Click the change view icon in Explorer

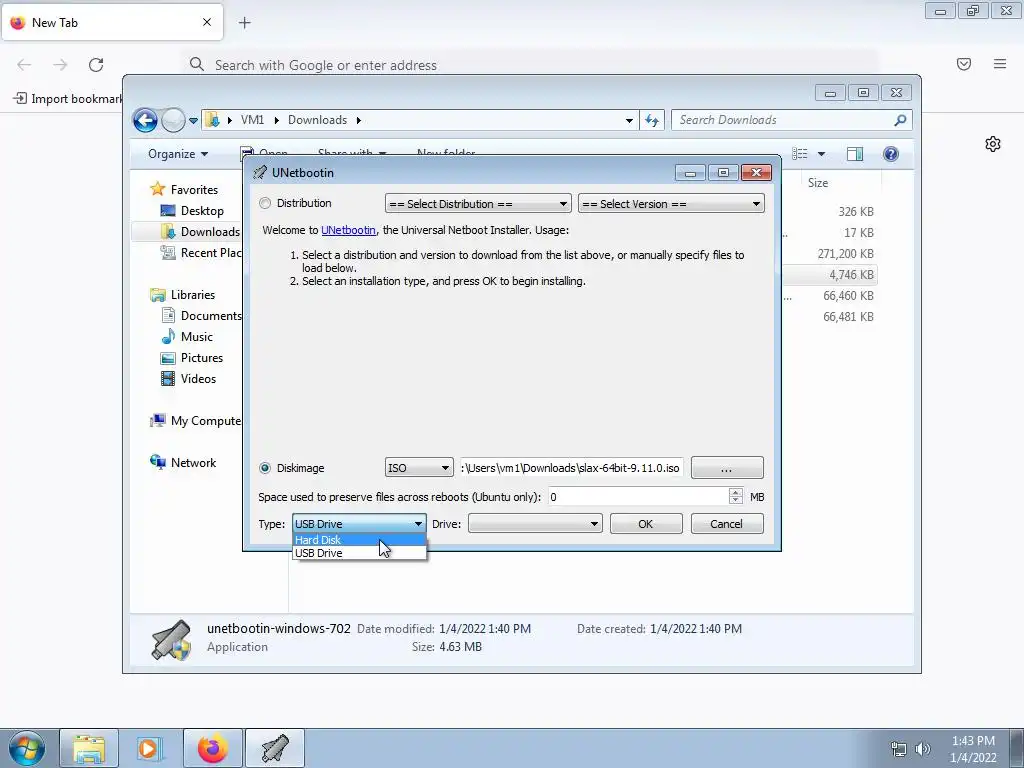(x=800, y=154)
